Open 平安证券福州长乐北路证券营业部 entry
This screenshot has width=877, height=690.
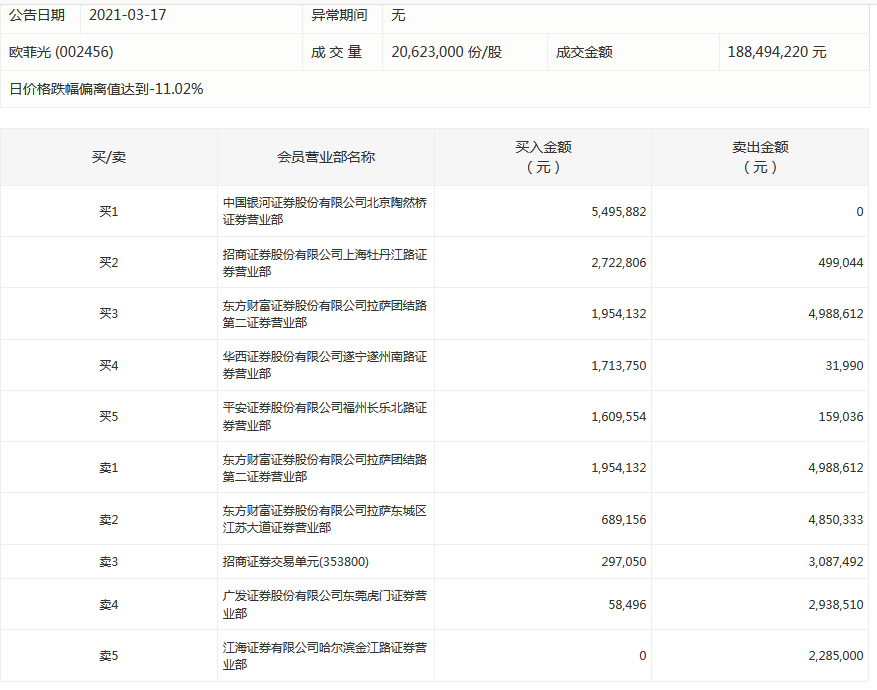click(325, 416)
